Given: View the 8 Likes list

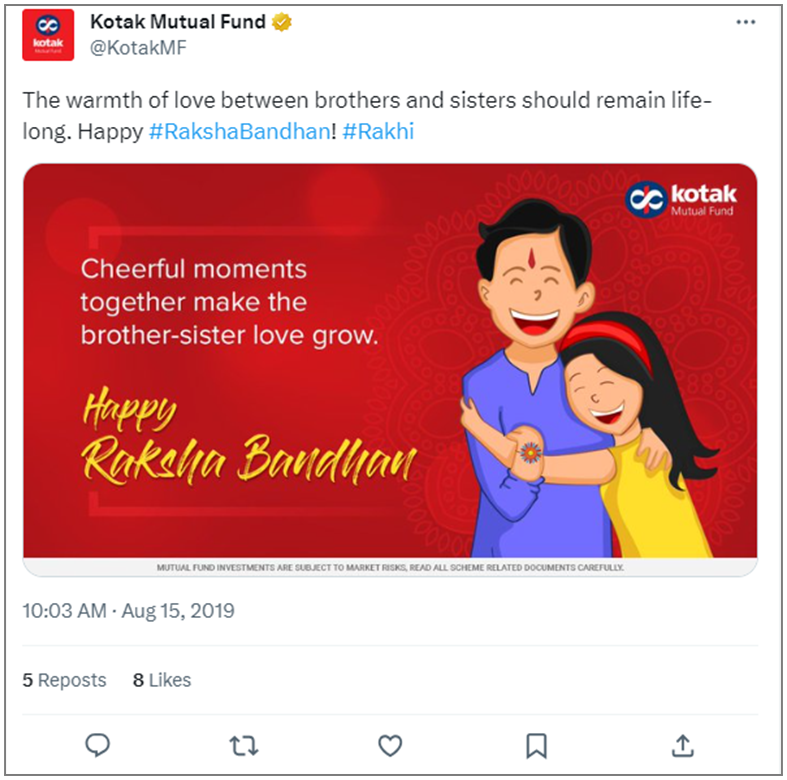Looking at the screenshot, I should tap(162, 680).
